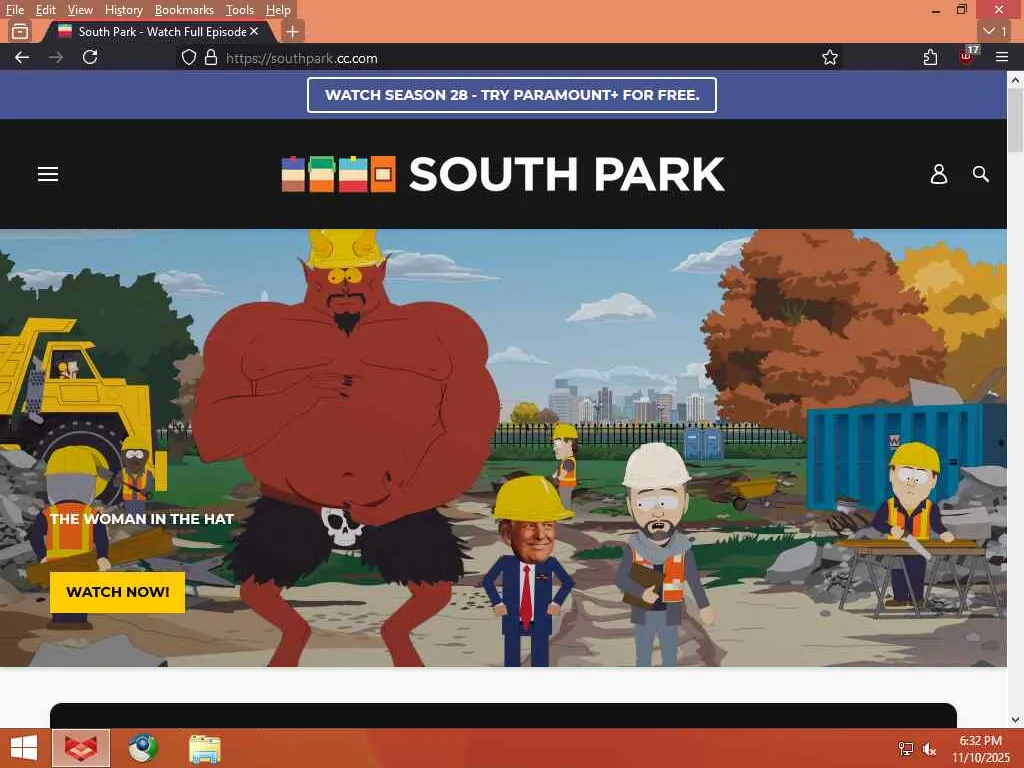The height and width of the screenshot is (768, 1024).
Task: Open the tracking protection shield icon
Action: click(x=189, y=57)
